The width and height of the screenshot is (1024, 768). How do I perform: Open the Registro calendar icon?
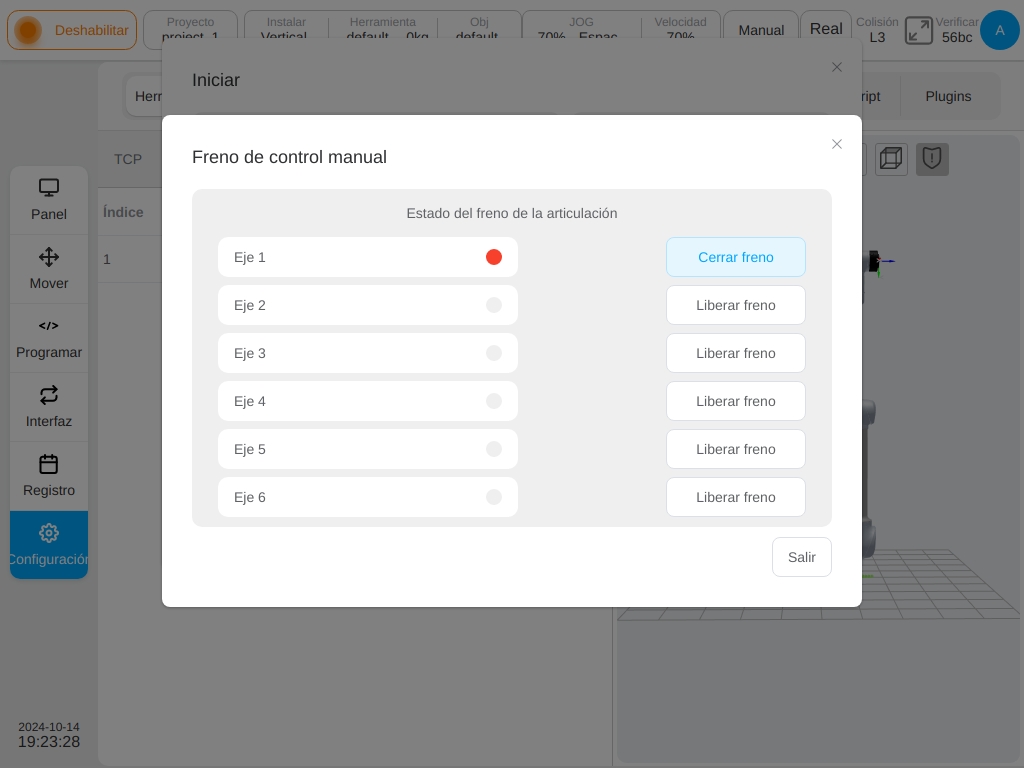pos(49,464)
